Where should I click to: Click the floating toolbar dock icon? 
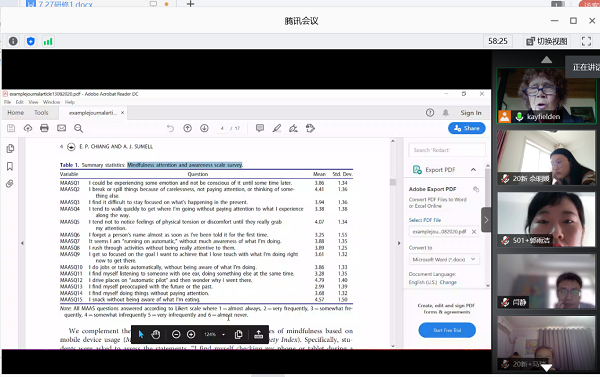(x=259, y=335)
